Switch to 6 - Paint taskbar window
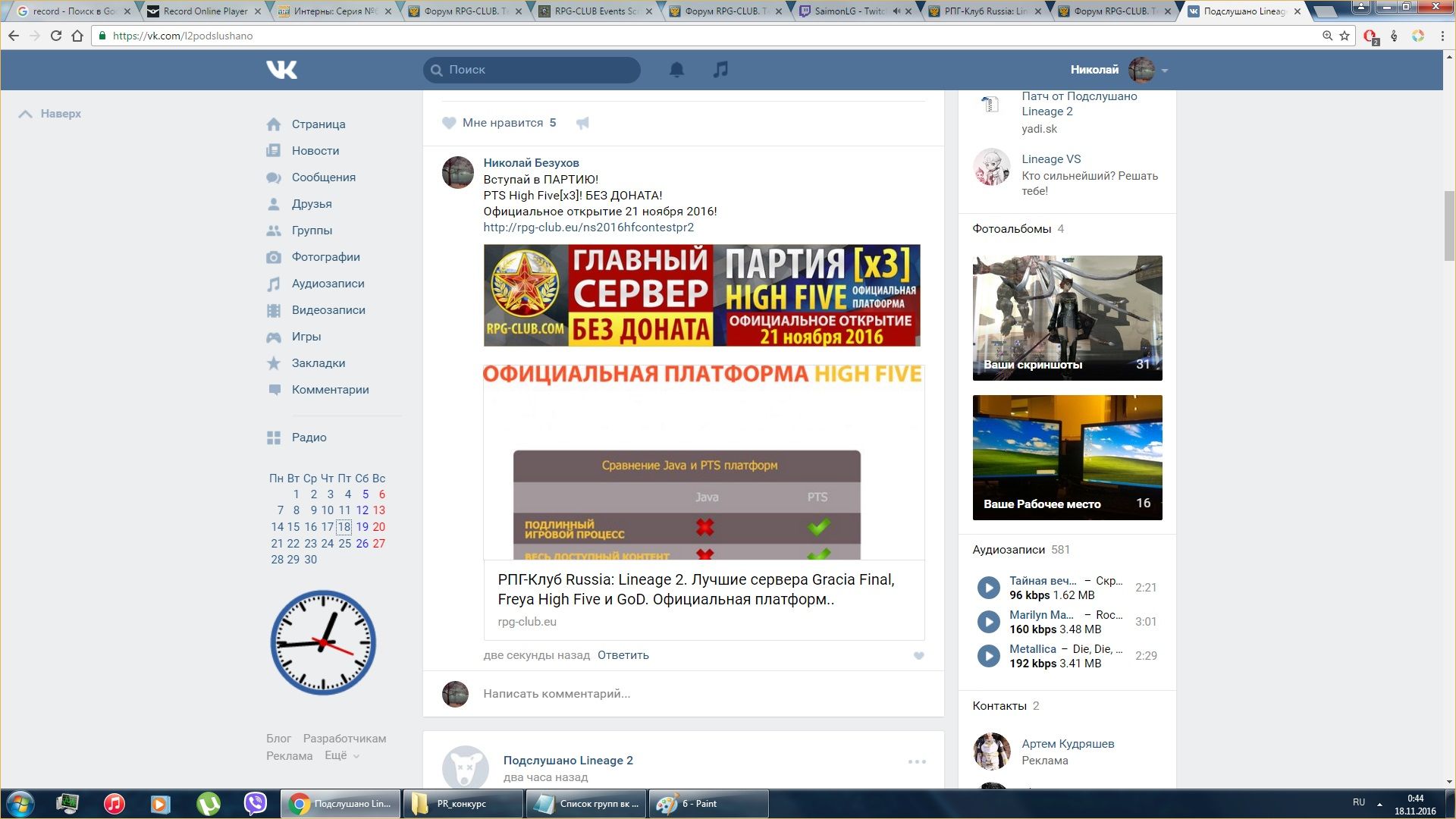This screenshot has height=819, width=1456. point(708,804)
